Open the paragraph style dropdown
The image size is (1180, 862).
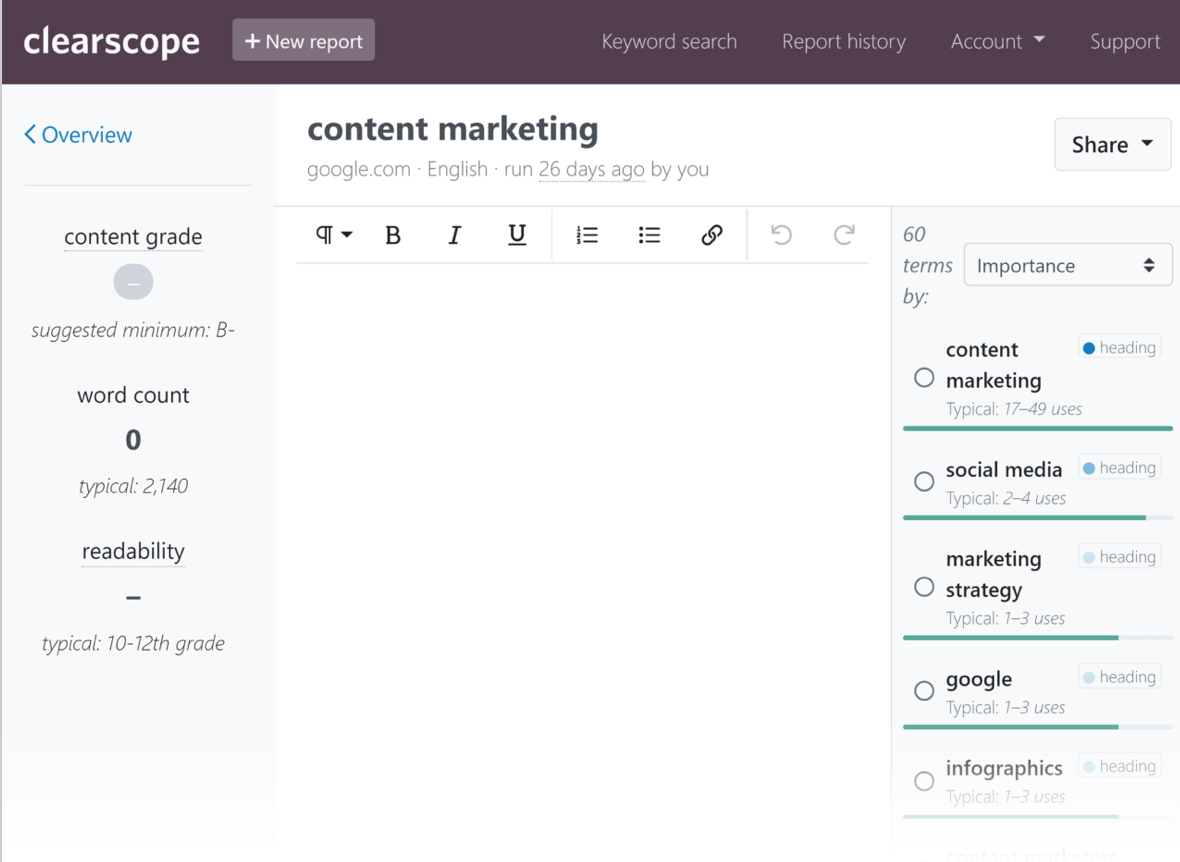334,235
